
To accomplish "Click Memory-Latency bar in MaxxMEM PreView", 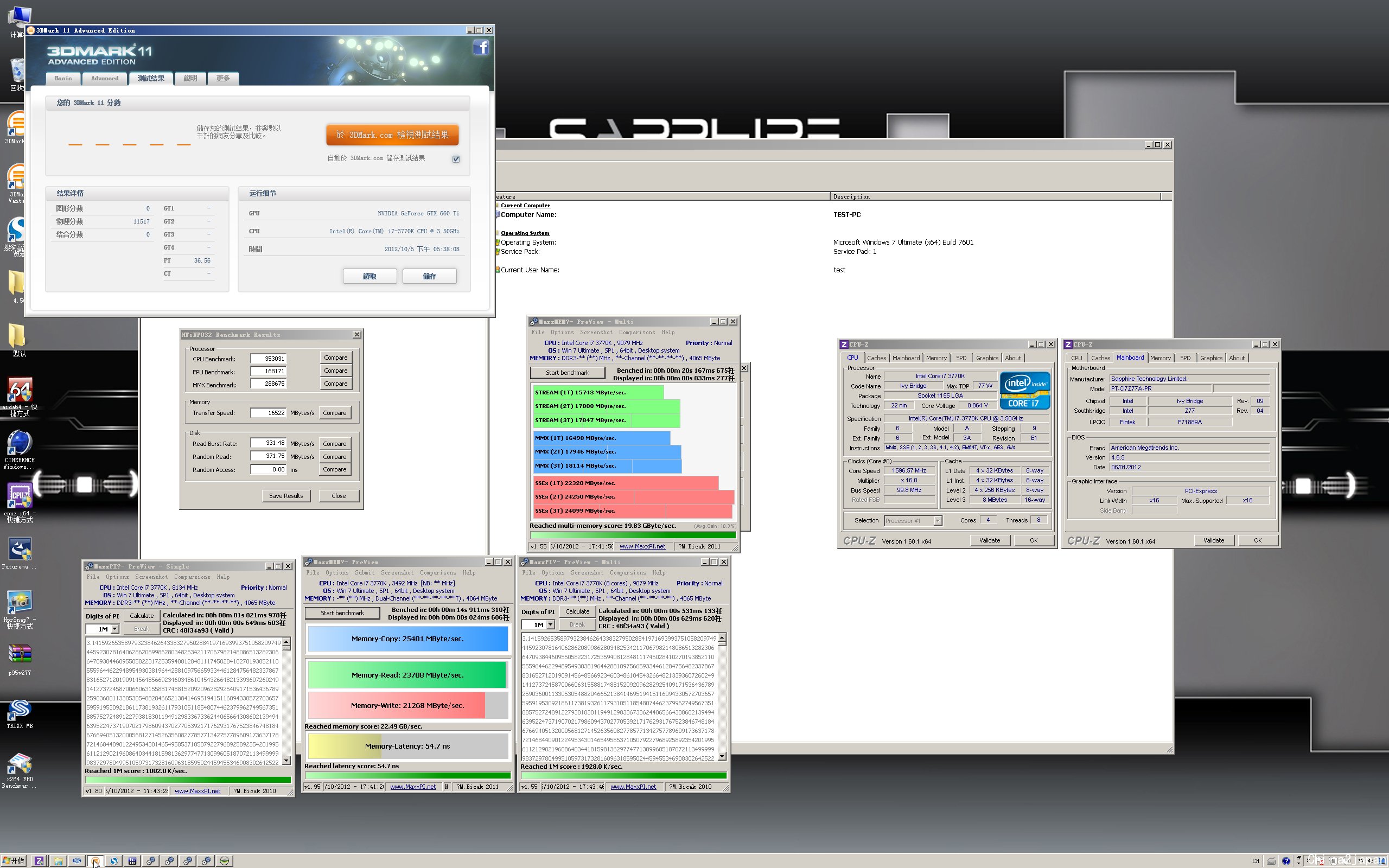I will [407, 746].
